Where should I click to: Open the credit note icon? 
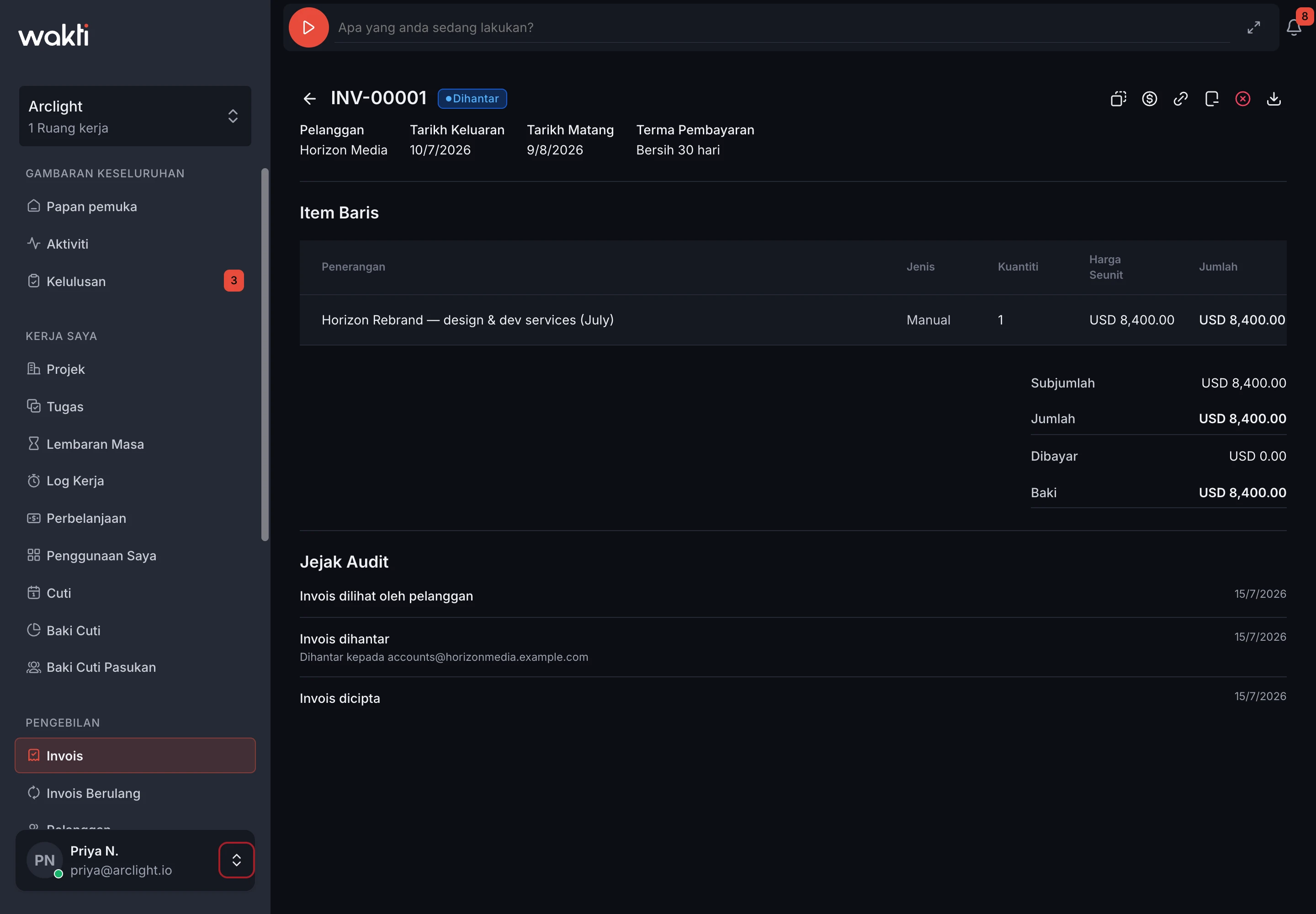click(1212, 99)
